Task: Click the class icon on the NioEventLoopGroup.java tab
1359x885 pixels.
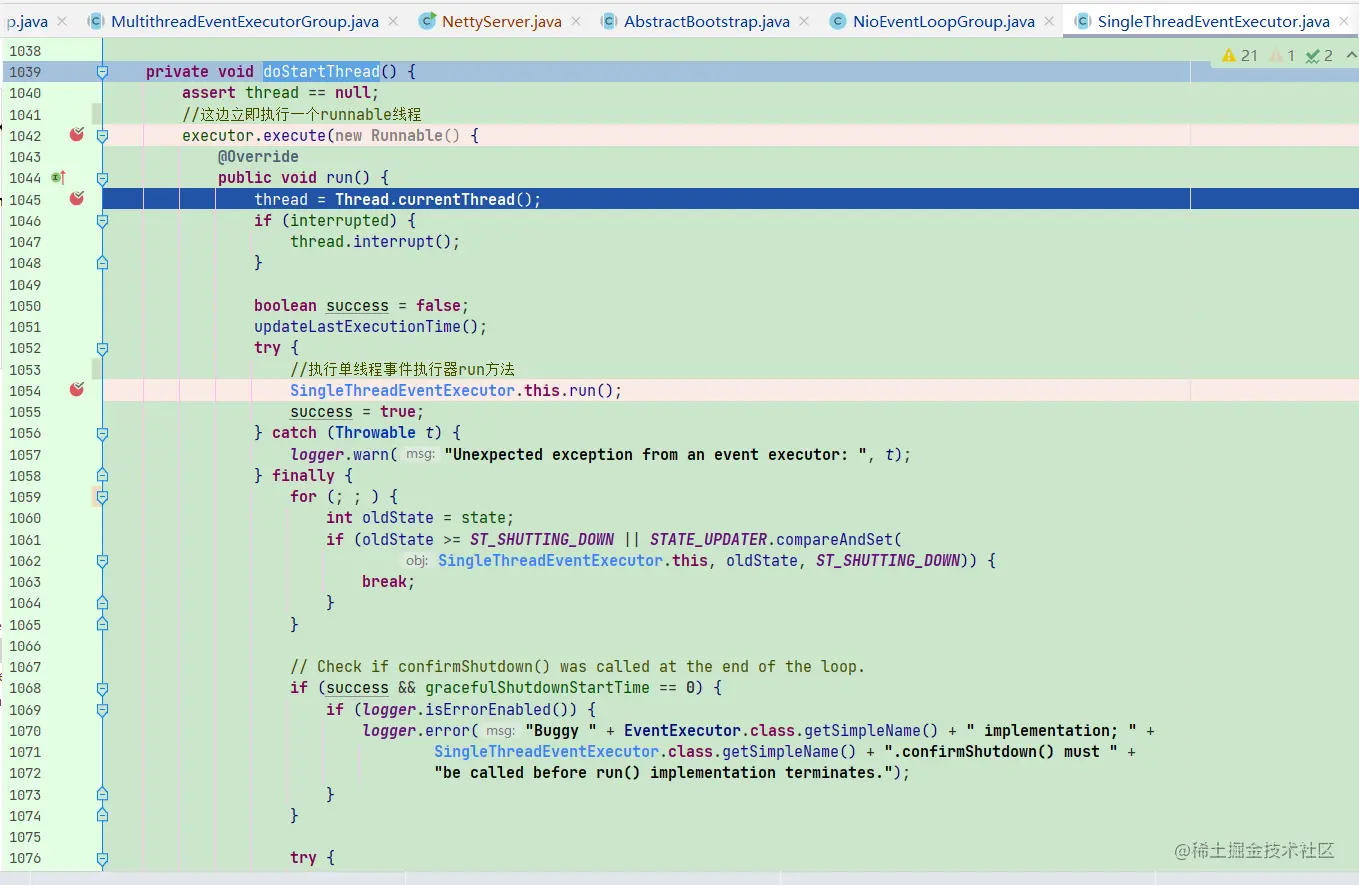Action: 838,21
